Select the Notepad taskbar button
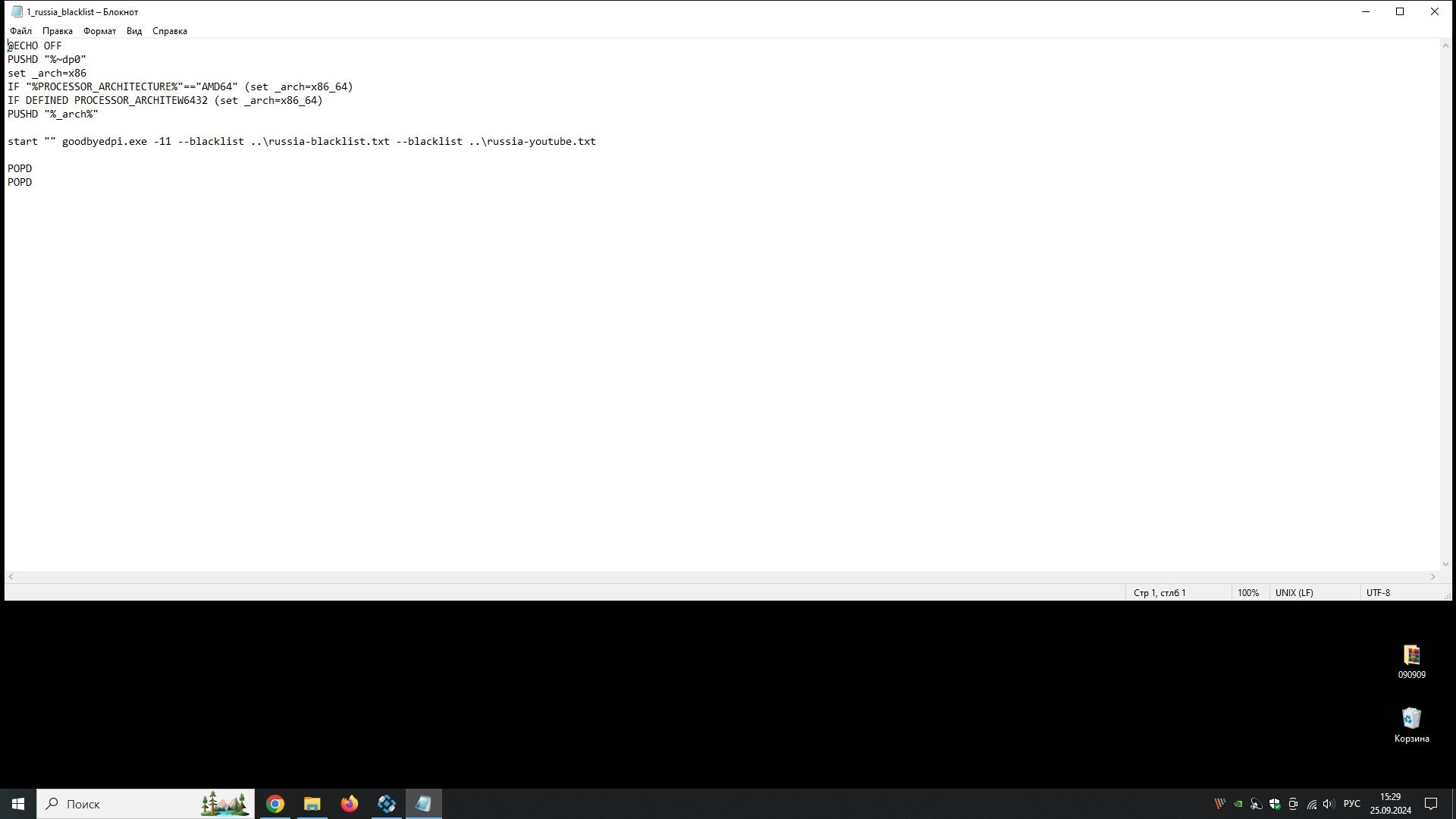The image size is (1456, 819). pos(424,804)
